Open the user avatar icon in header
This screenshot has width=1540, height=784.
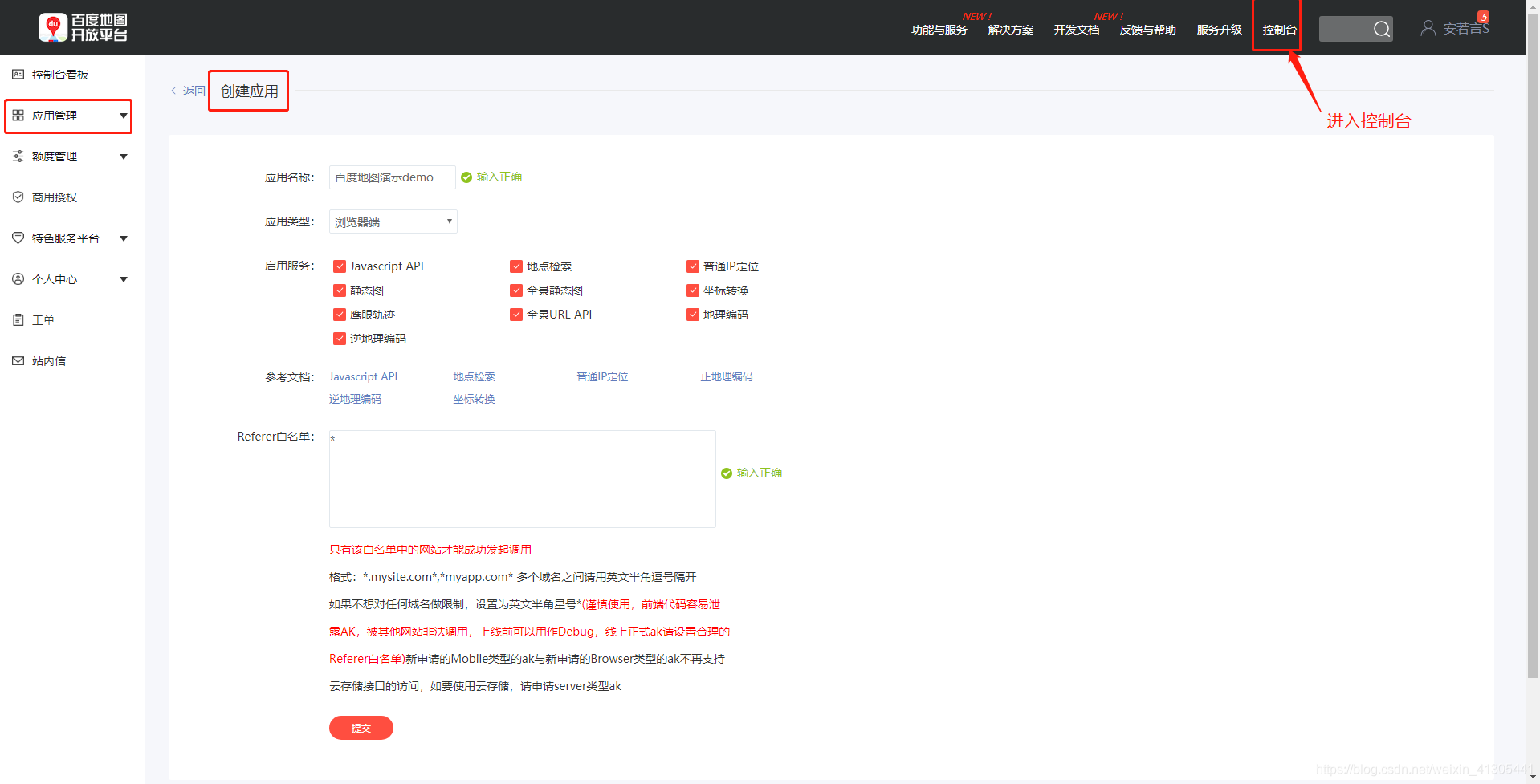point(1428,28)
